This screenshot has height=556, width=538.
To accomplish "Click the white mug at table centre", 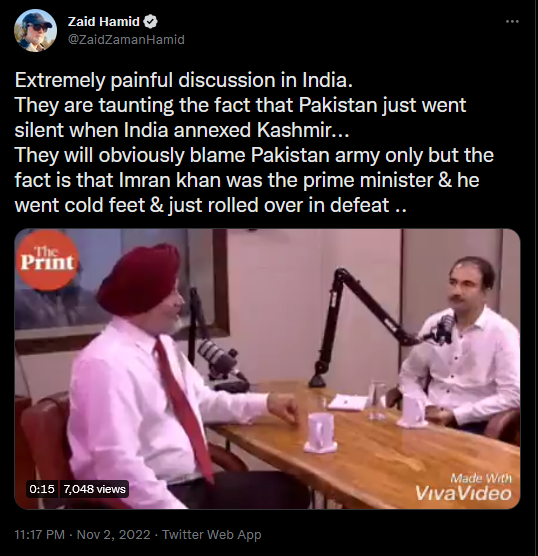I will [320, 433].
